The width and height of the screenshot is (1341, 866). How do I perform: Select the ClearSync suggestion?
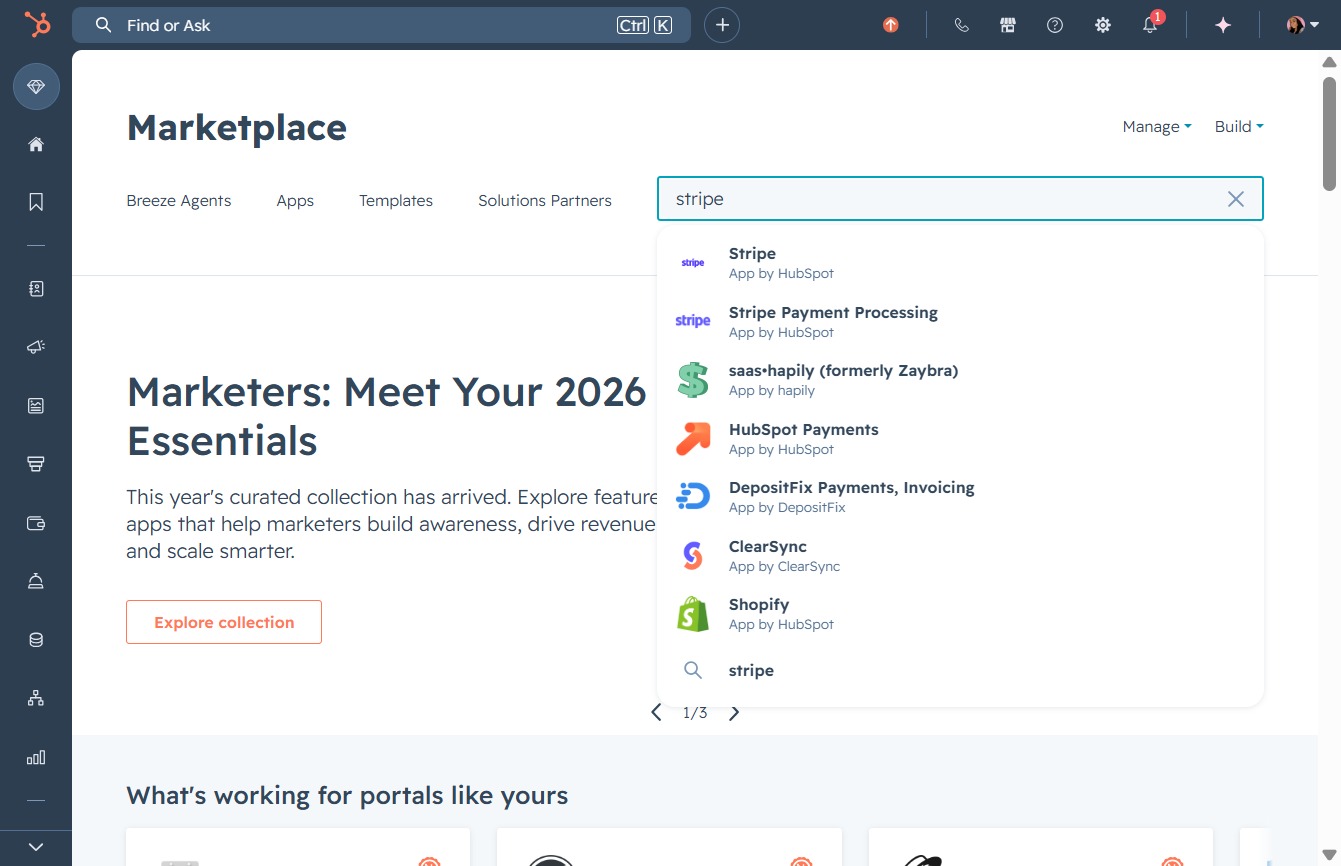[960, 555]
